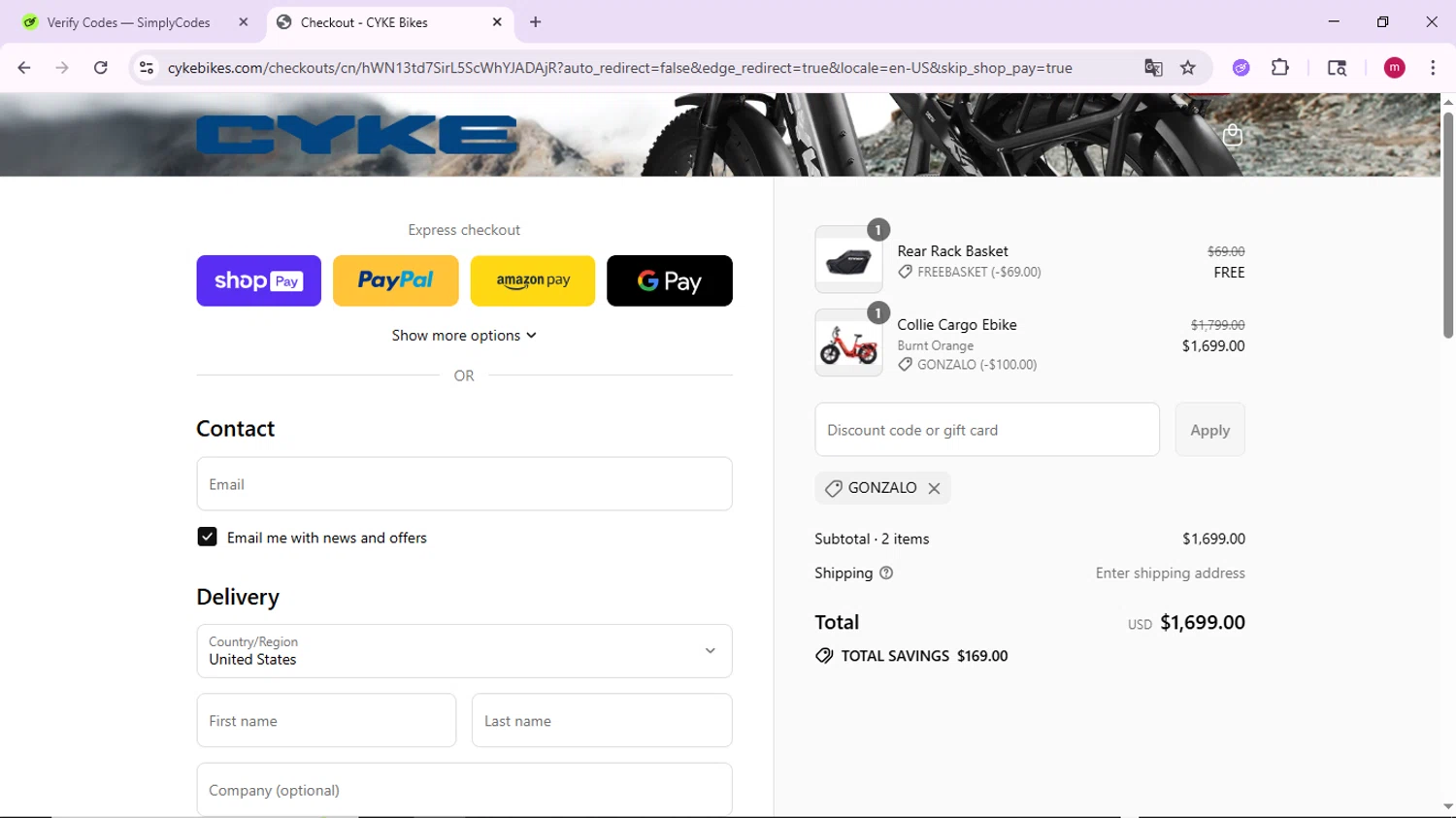Click the struck-through $1,799.00 price

point(1217,325)
